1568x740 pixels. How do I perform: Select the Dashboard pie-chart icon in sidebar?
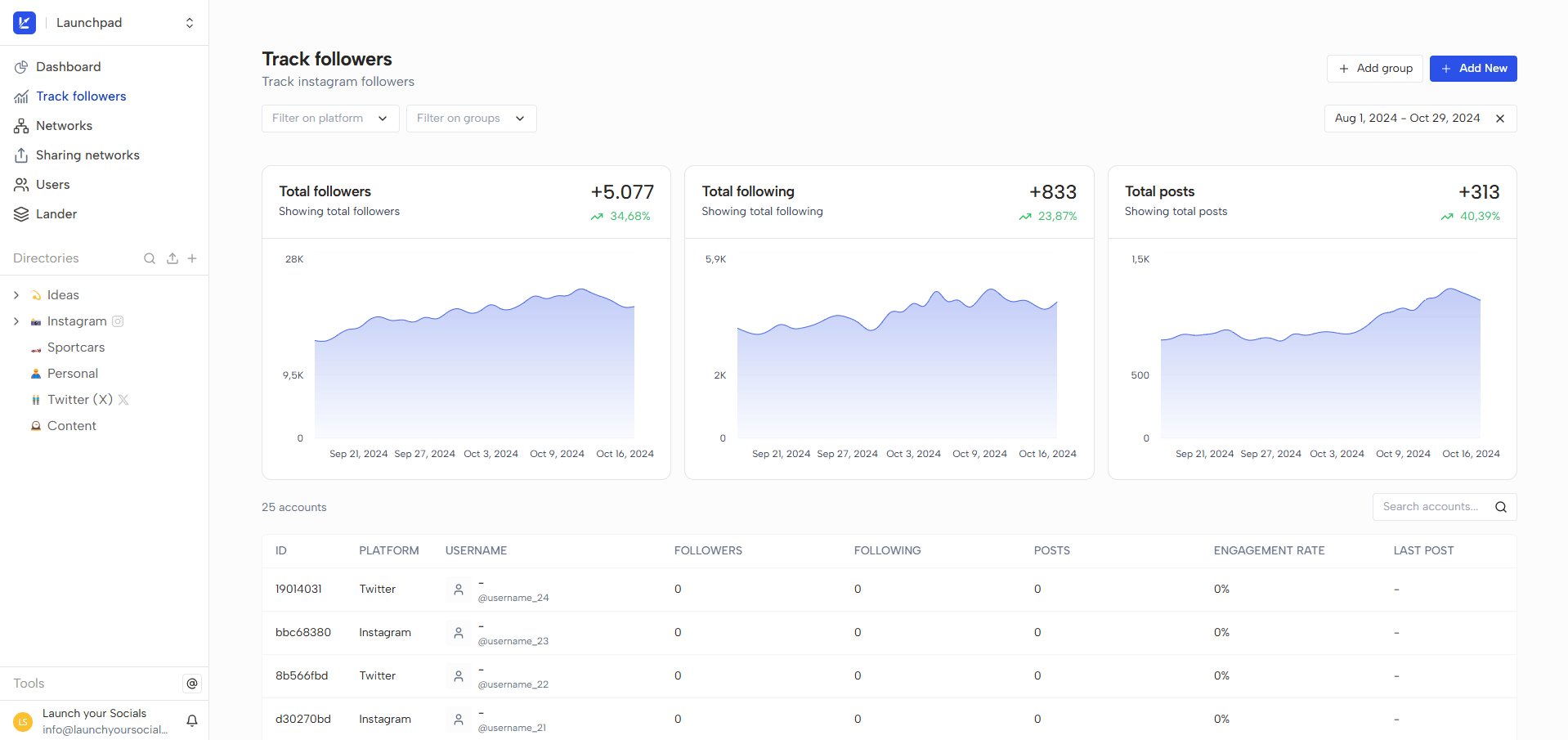point(20,66)
